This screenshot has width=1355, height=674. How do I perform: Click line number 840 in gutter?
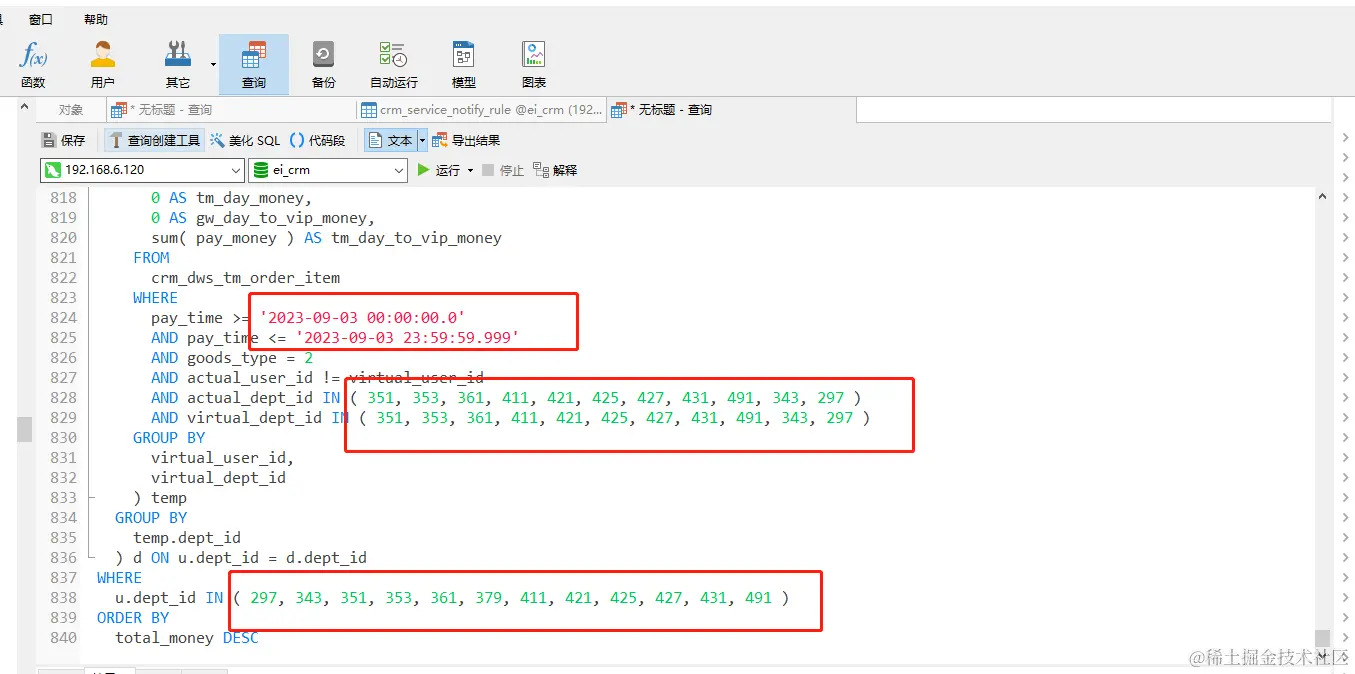(63, 637)
